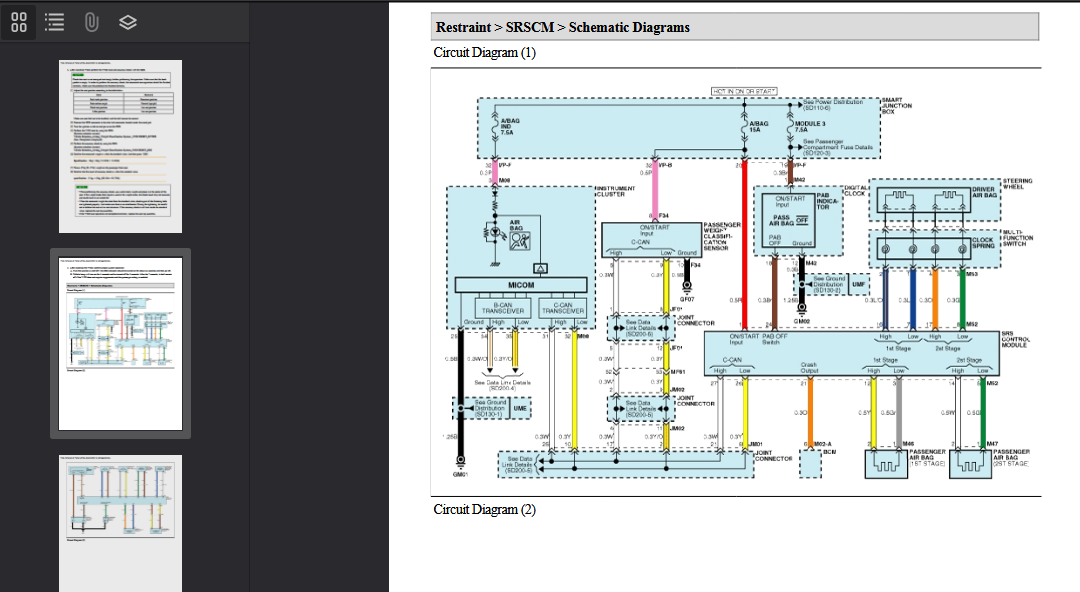Click the air bag warning lamp symbol
The image size is (1080, 592).
click(x=519, y=241)
